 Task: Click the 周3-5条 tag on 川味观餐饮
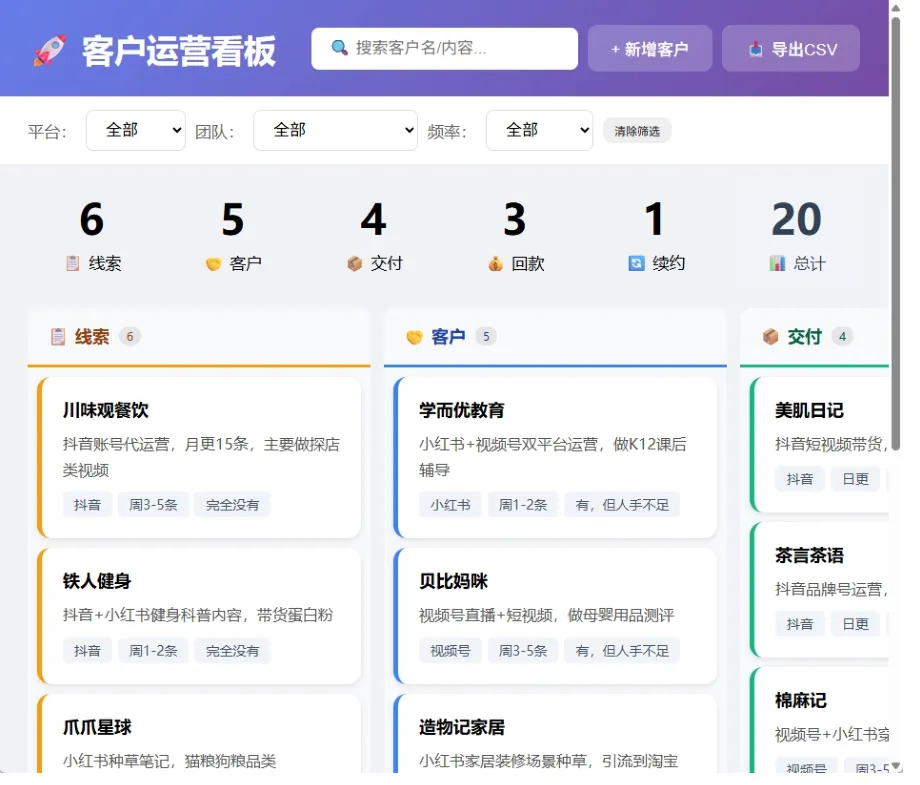click(x=153, y=505)
